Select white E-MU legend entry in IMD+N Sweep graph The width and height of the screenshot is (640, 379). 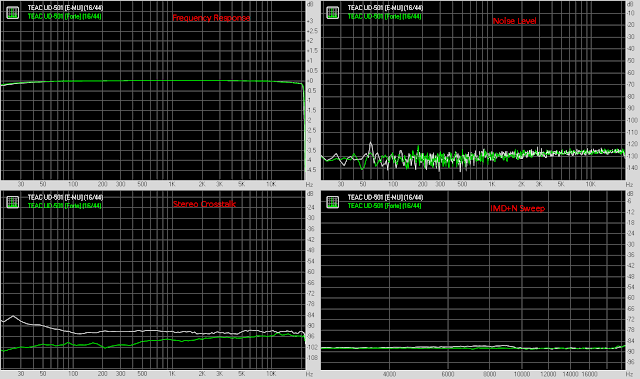tap(385, 197)
